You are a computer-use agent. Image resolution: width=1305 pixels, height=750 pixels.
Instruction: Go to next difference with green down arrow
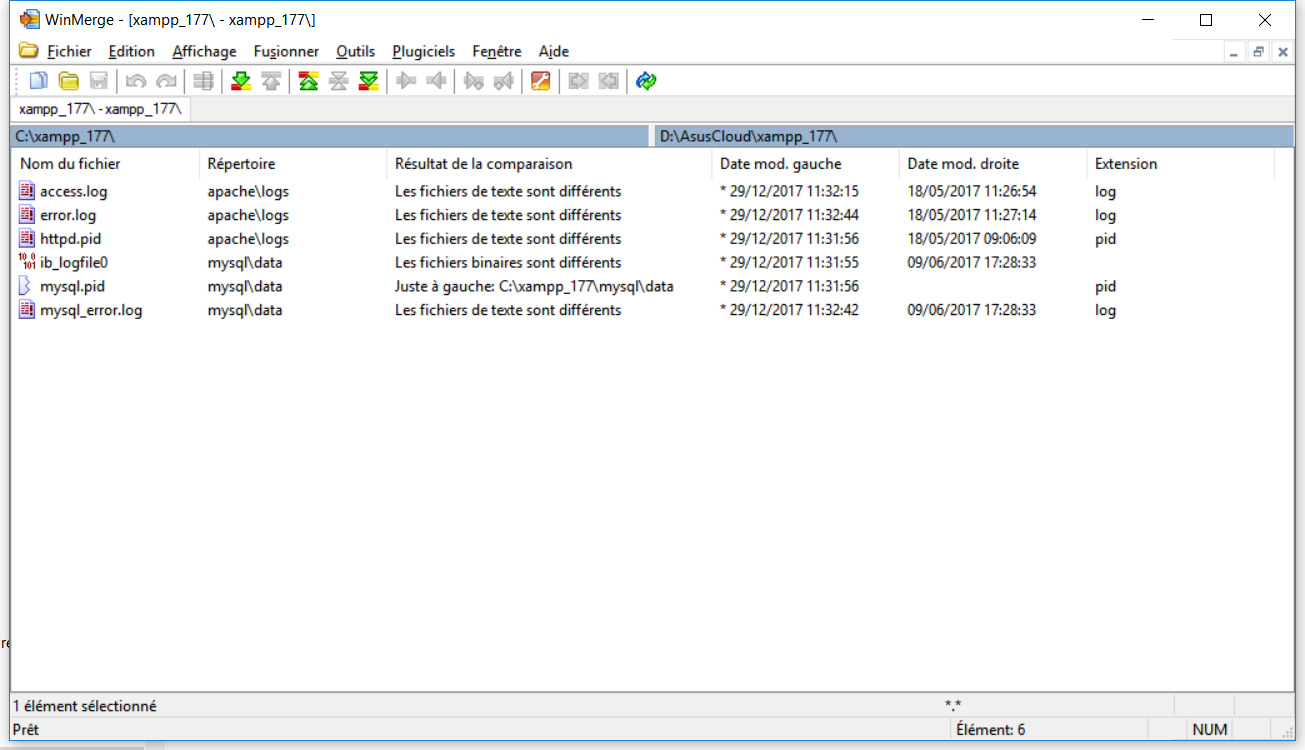click(241, 81)
